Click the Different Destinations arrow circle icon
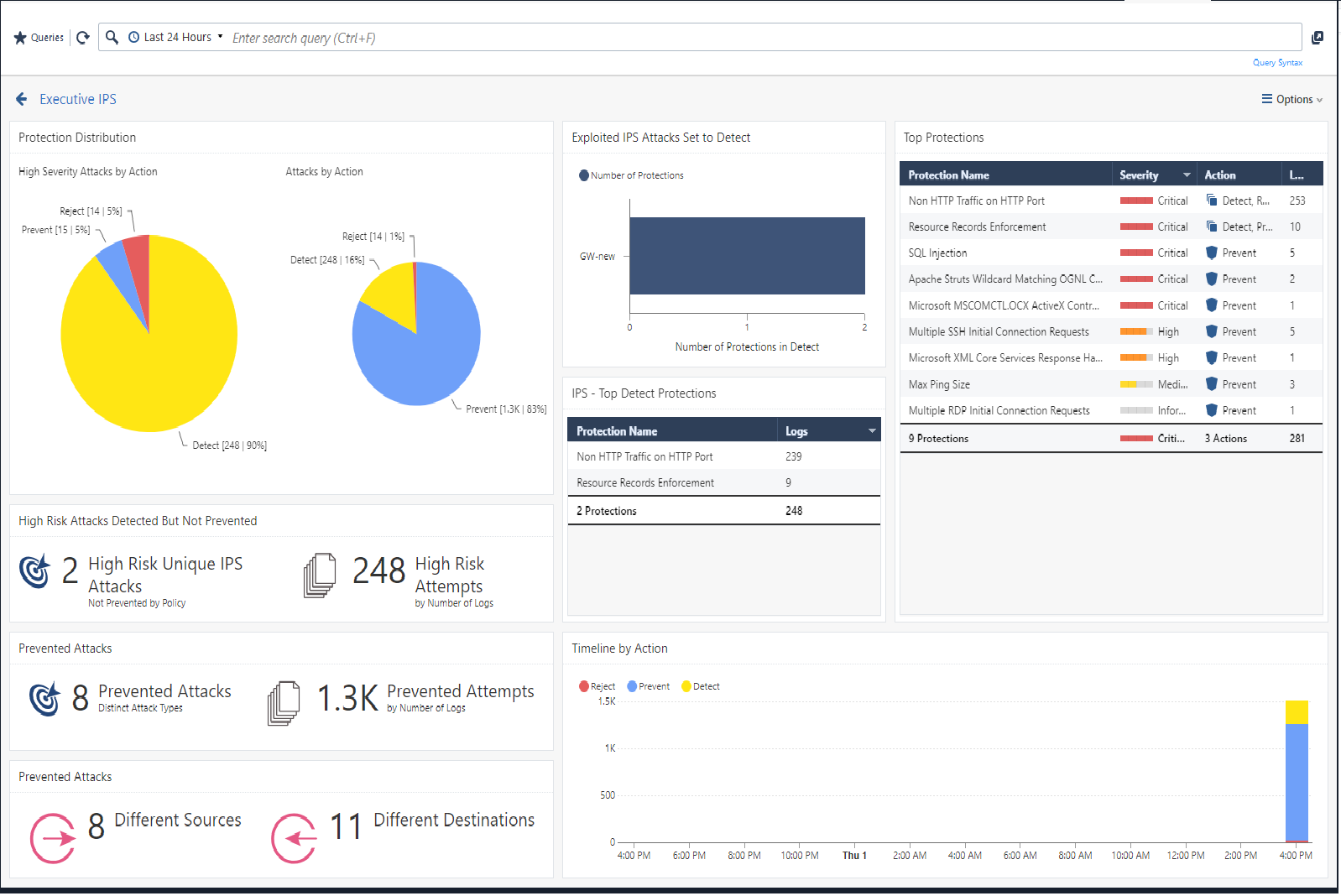The width and height of the screenshot is (1341, 896). (x=295, y=837)
